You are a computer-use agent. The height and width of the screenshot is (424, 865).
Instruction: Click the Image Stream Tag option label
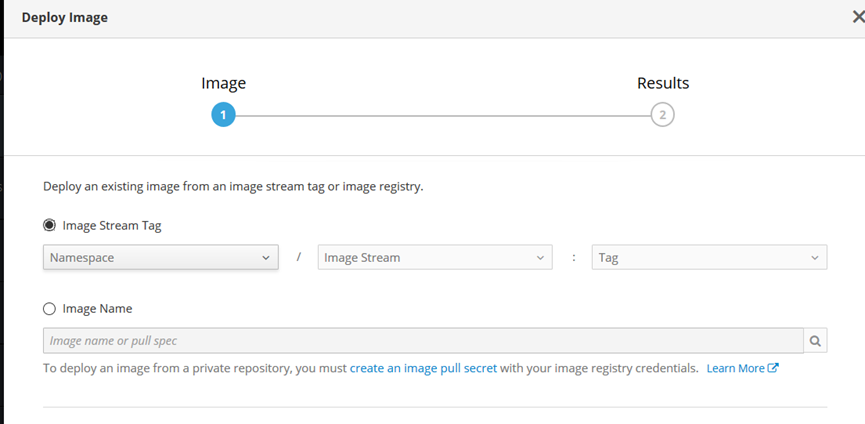(112, 226)
